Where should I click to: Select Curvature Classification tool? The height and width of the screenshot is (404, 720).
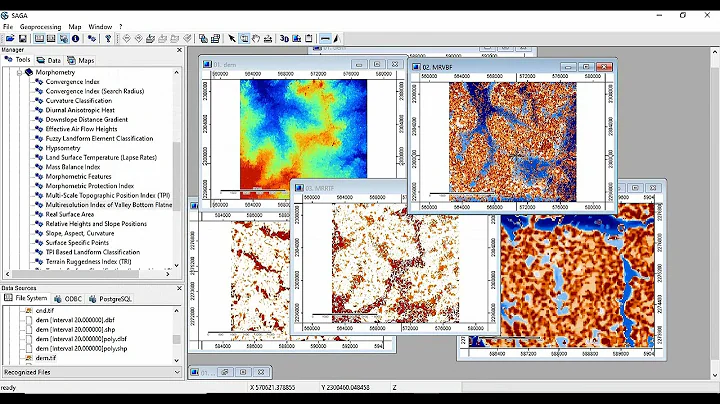tap(79, 101)
